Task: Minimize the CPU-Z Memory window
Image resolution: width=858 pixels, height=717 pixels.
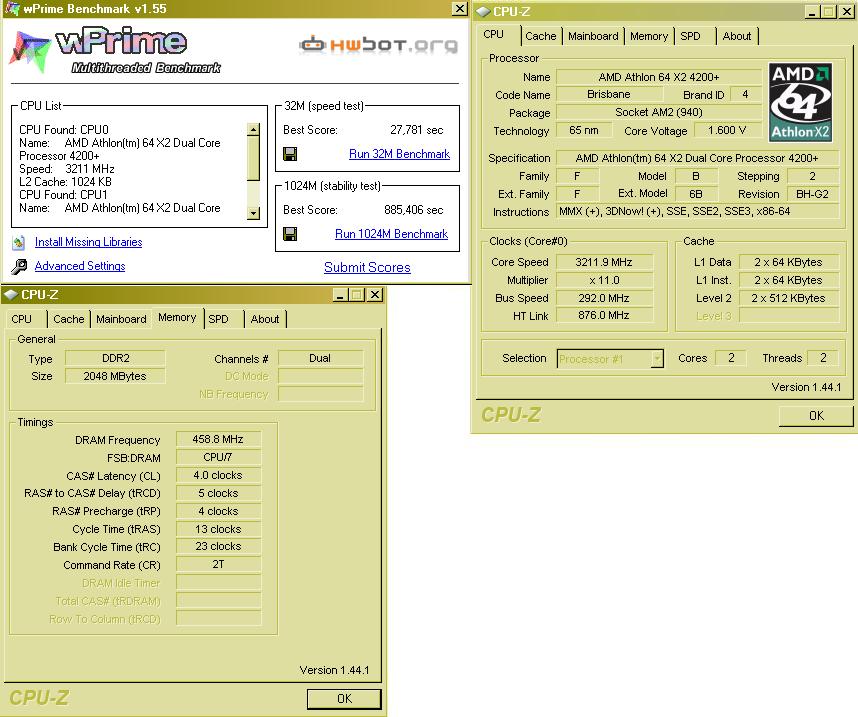Action: (x=340, y=295)
